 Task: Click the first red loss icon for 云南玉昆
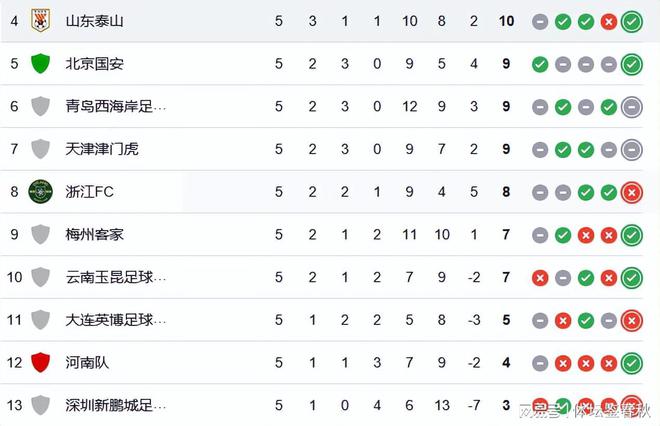[540, 278]
